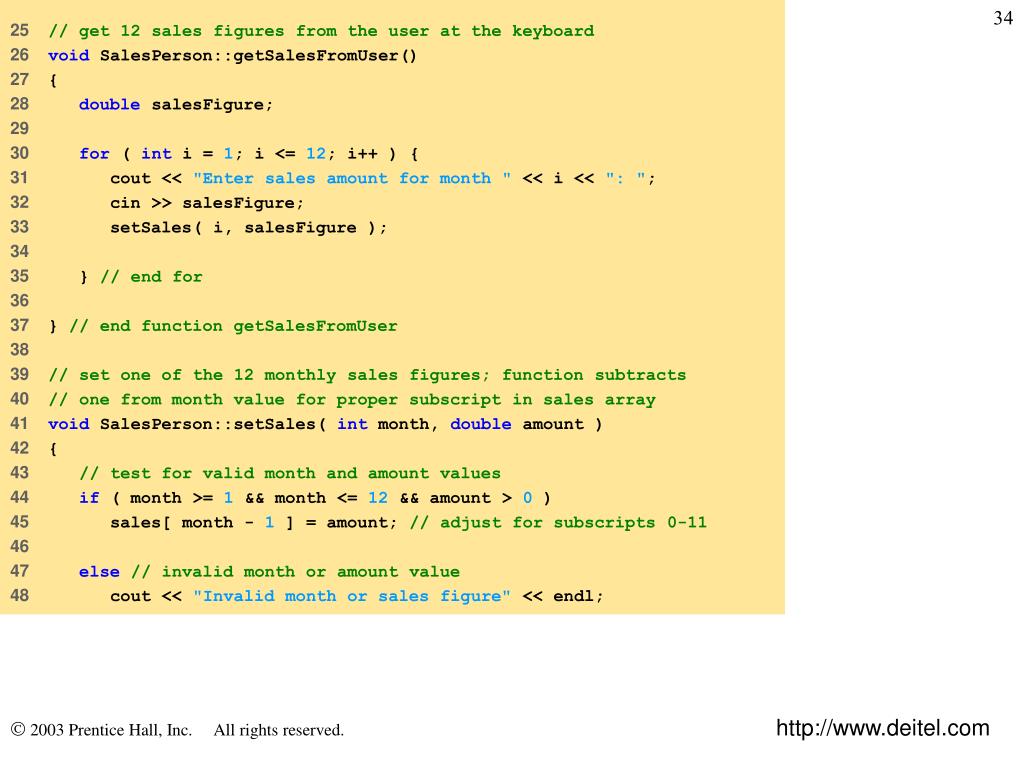Click 'double salesFigure;' on line 28
The height and width of the screenshot is (768, 1024).
tap(176, 104)
